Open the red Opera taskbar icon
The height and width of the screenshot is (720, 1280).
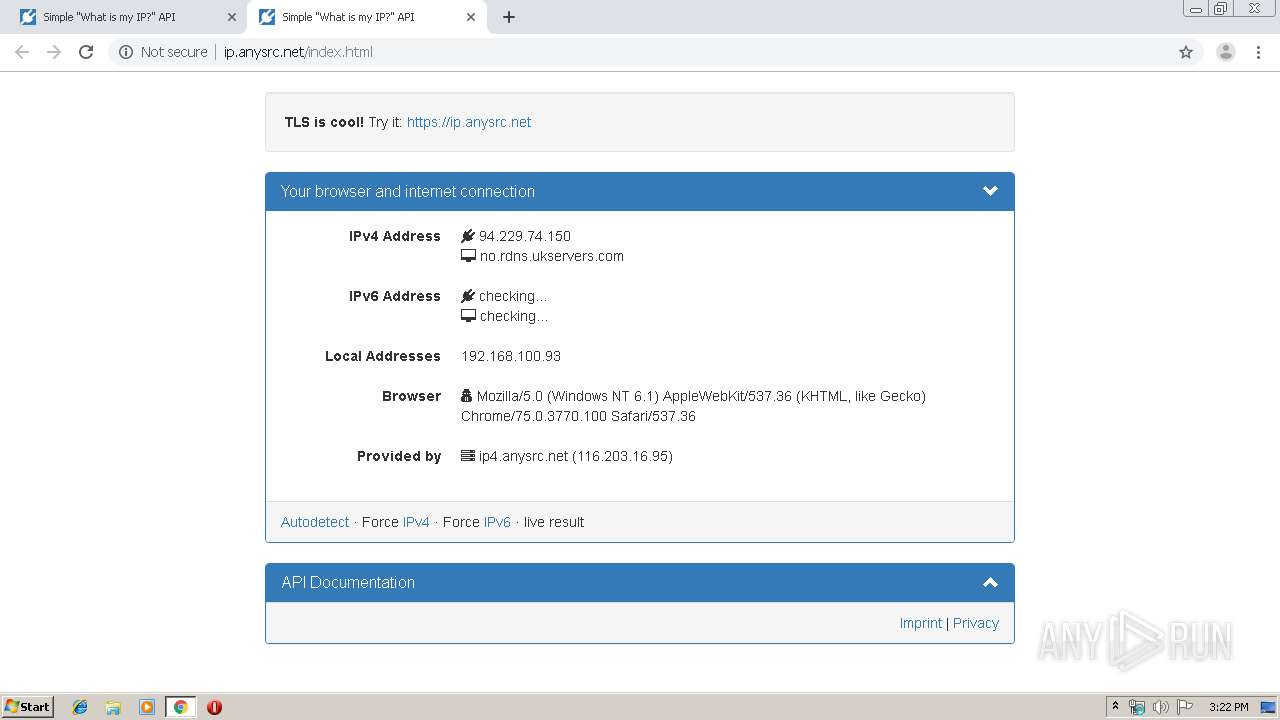(214, 707)
